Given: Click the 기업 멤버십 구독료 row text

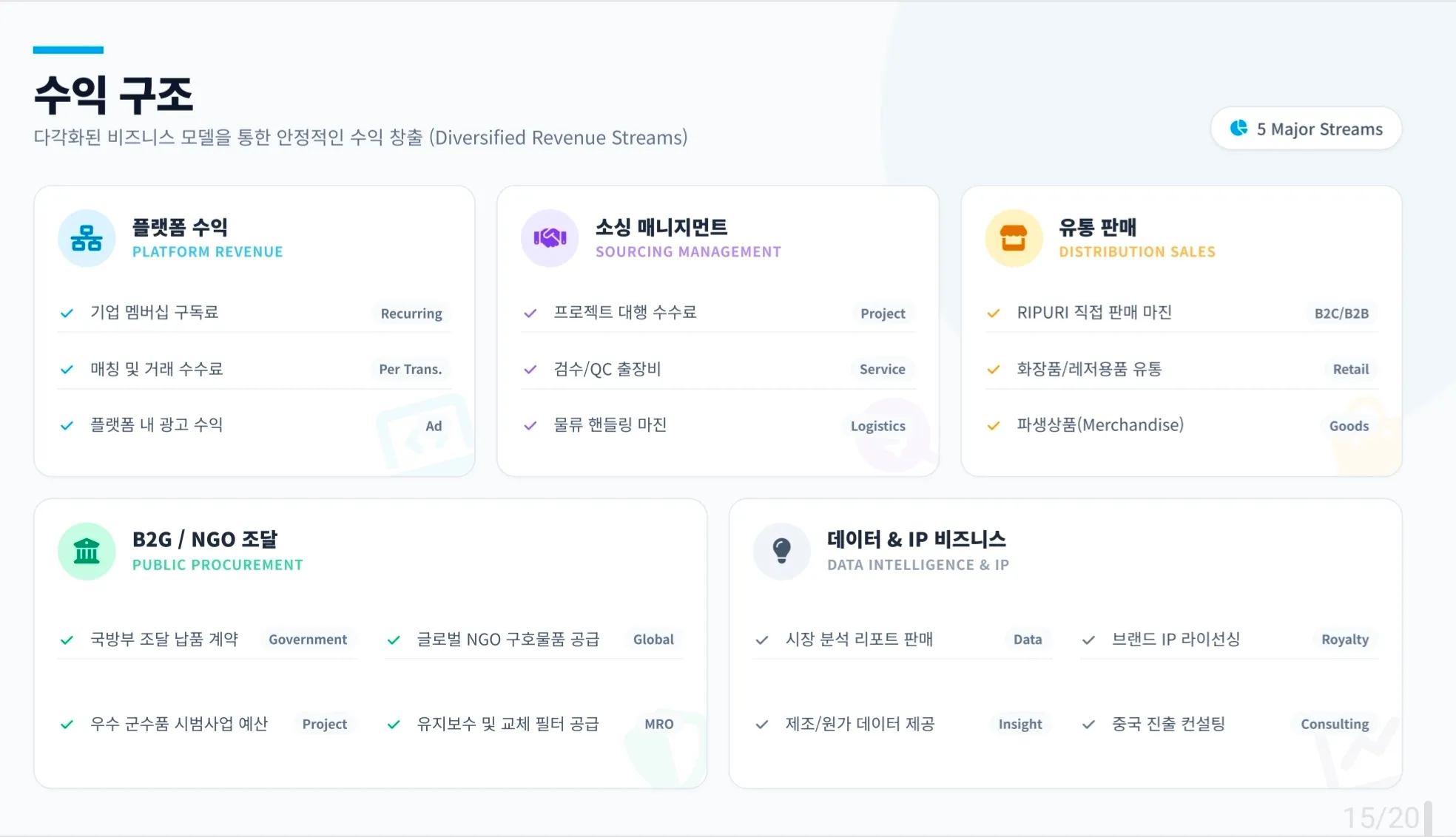Looking at the screenshot, I should [x=154, y=312].
